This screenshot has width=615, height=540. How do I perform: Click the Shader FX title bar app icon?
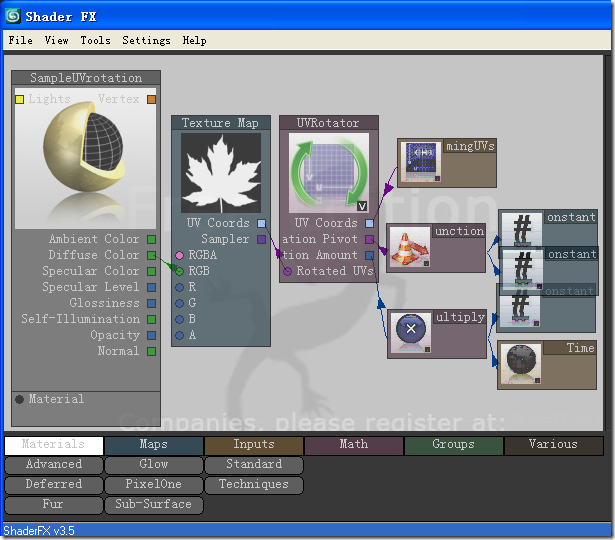[13, 16]
